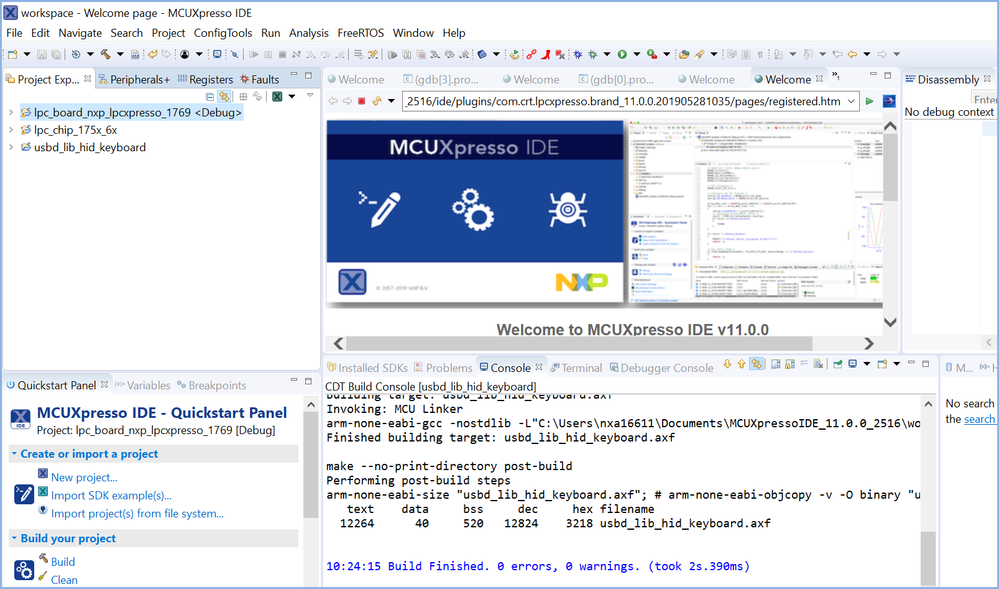Viewport: 999px width, 589px height.
Task: Click the gears icon in blue welcome banner
Action: click(x=473, y=209)
